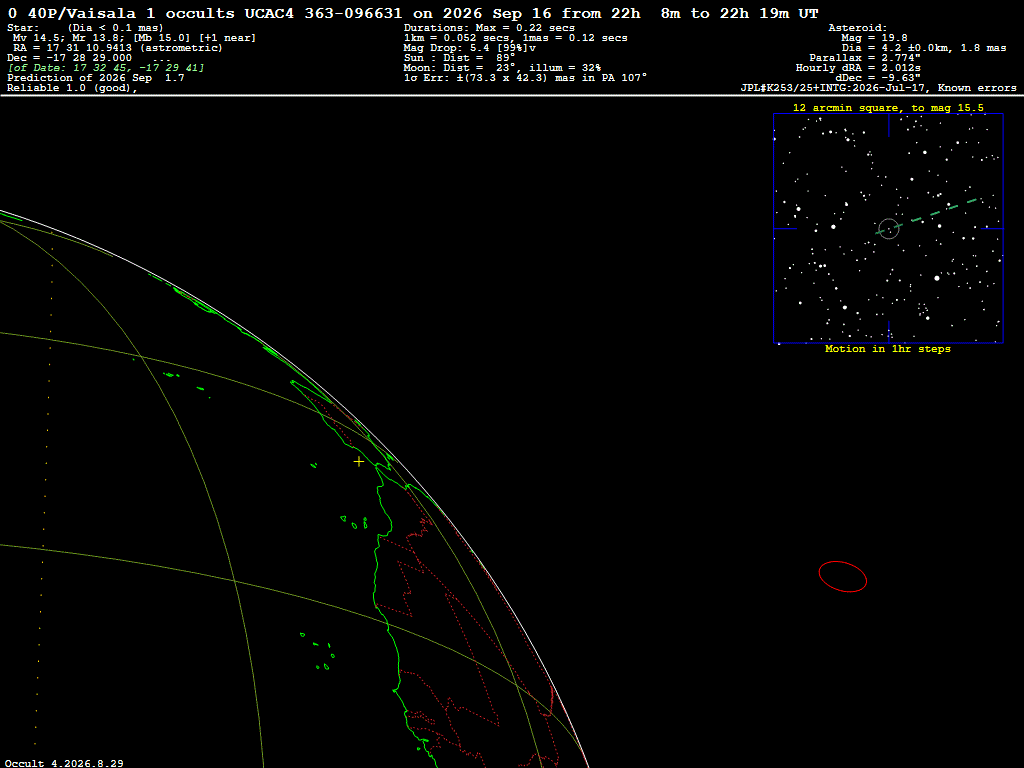Click the "Prediction of 2026 Sep 1.7" text
Screen dimensions: 1024x768
click(95, 78)
